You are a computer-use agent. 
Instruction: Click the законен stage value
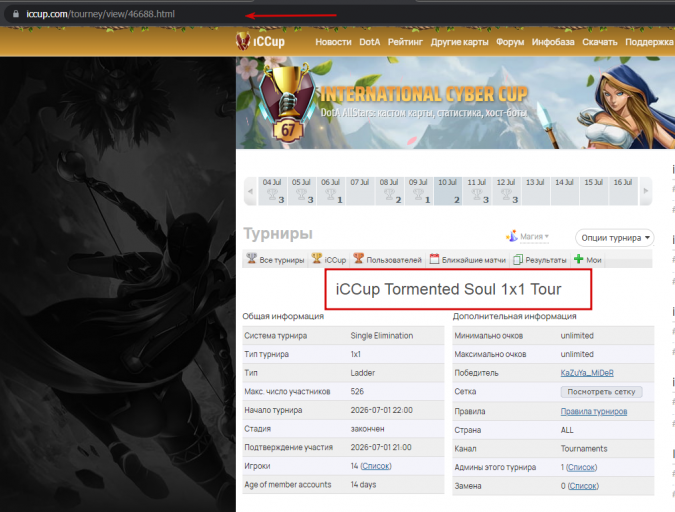(x=367, y=429)
